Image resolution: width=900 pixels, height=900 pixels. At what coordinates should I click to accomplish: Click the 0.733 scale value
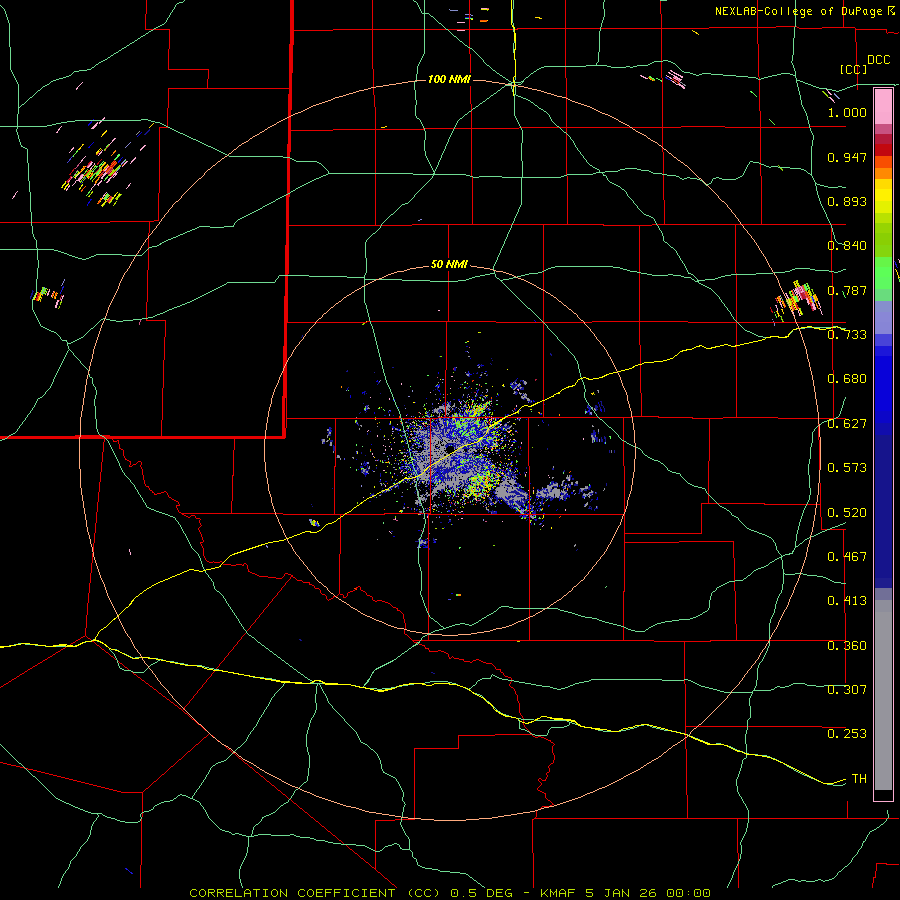tap(847, 335)
